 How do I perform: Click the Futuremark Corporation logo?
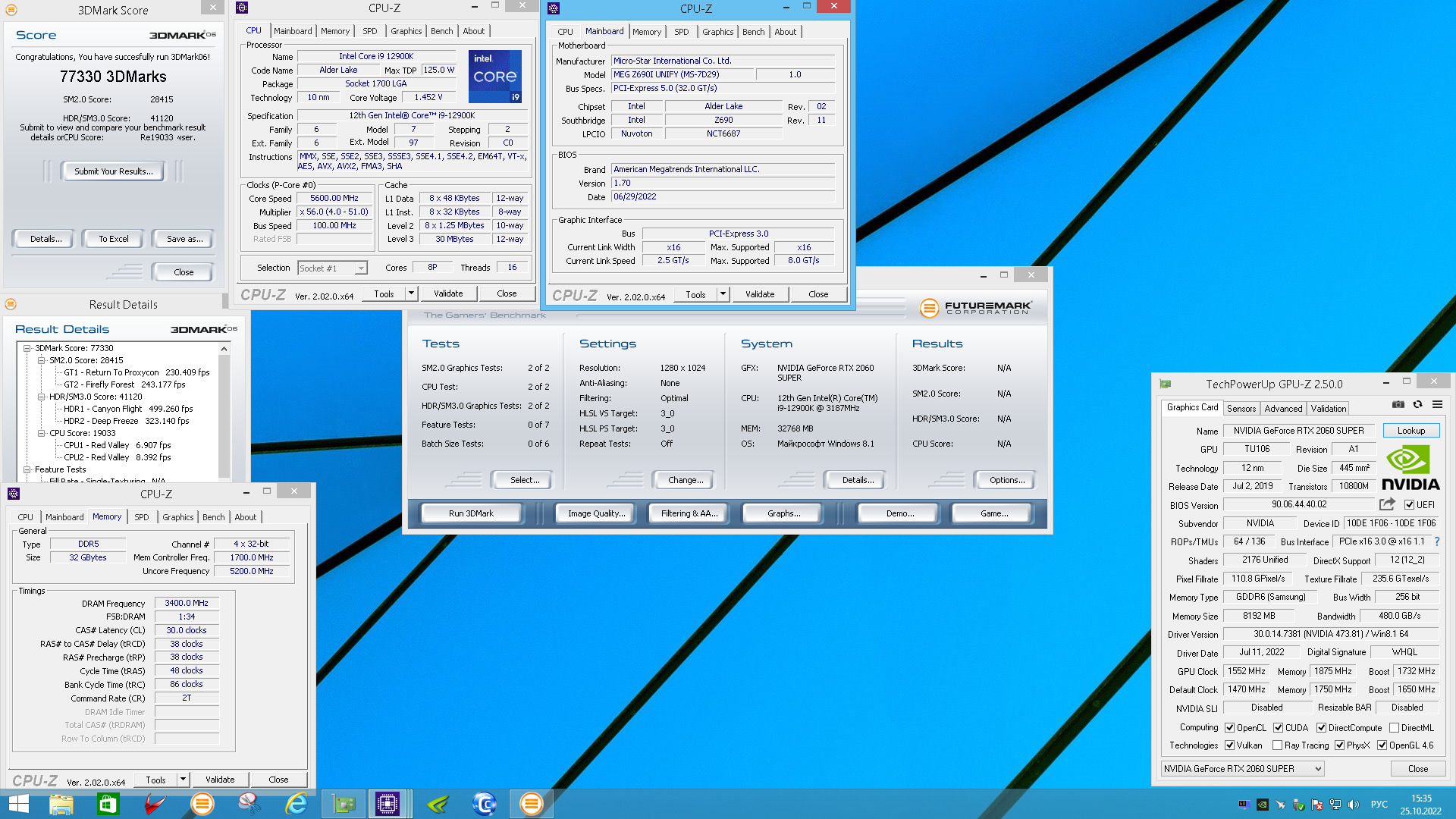[x=975, y=308]
